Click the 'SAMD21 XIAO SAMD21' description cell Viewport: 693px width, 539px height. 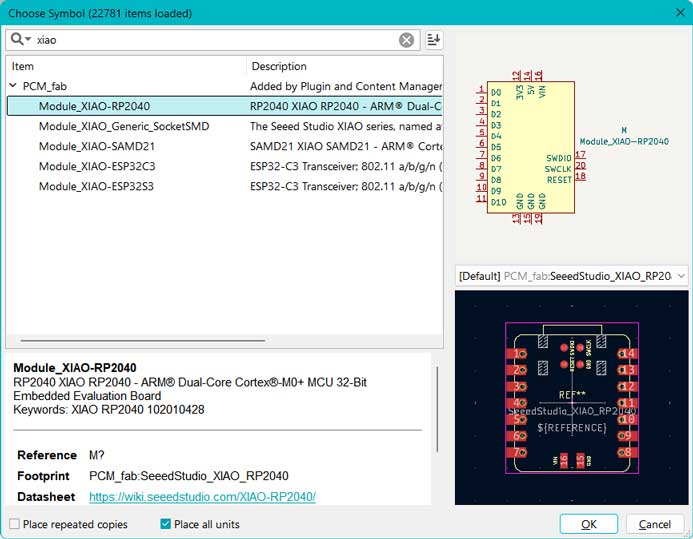coord(346,146)
